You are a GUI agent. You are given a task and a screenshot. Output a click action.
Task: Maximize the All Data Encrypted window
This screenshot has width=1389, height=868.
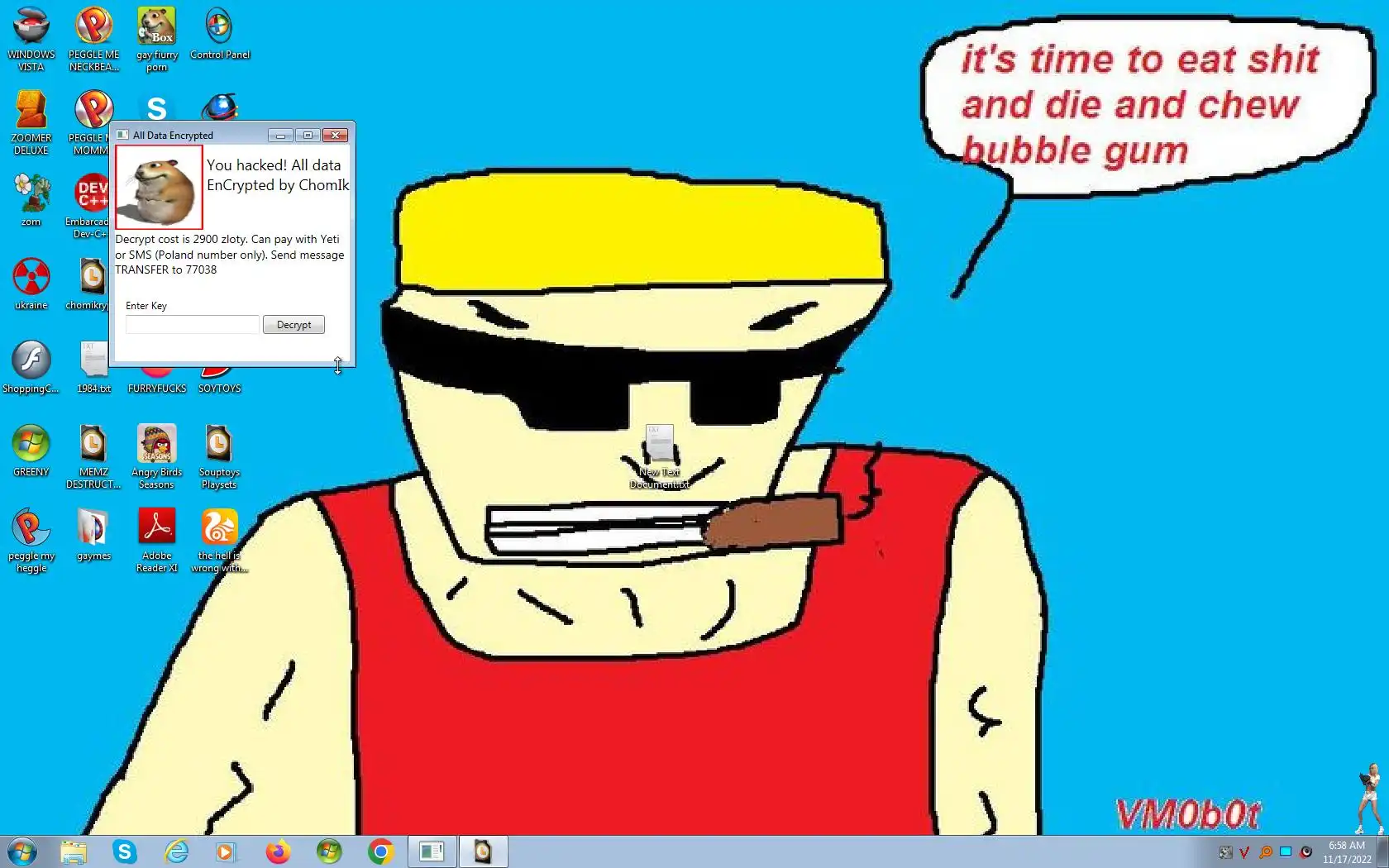point(308,135)
